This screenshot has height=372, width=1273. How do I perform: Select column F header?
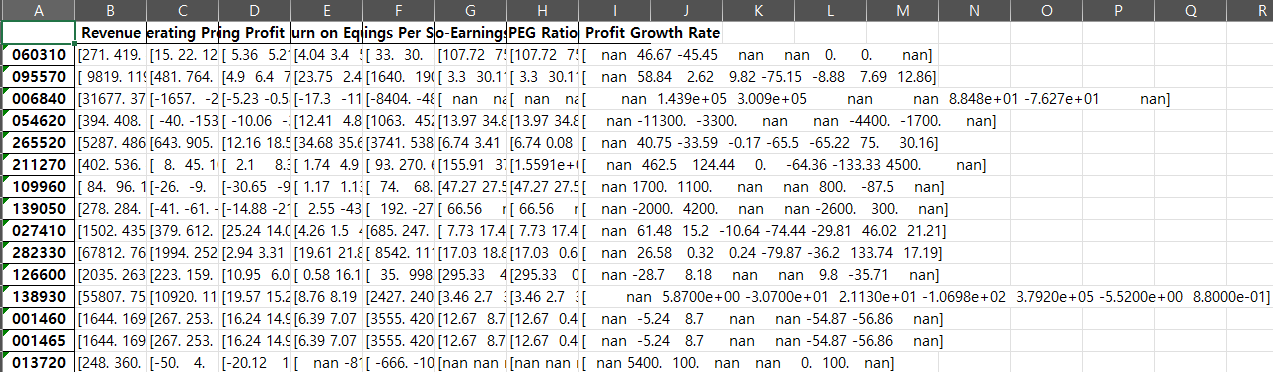(x=398, y=10)
